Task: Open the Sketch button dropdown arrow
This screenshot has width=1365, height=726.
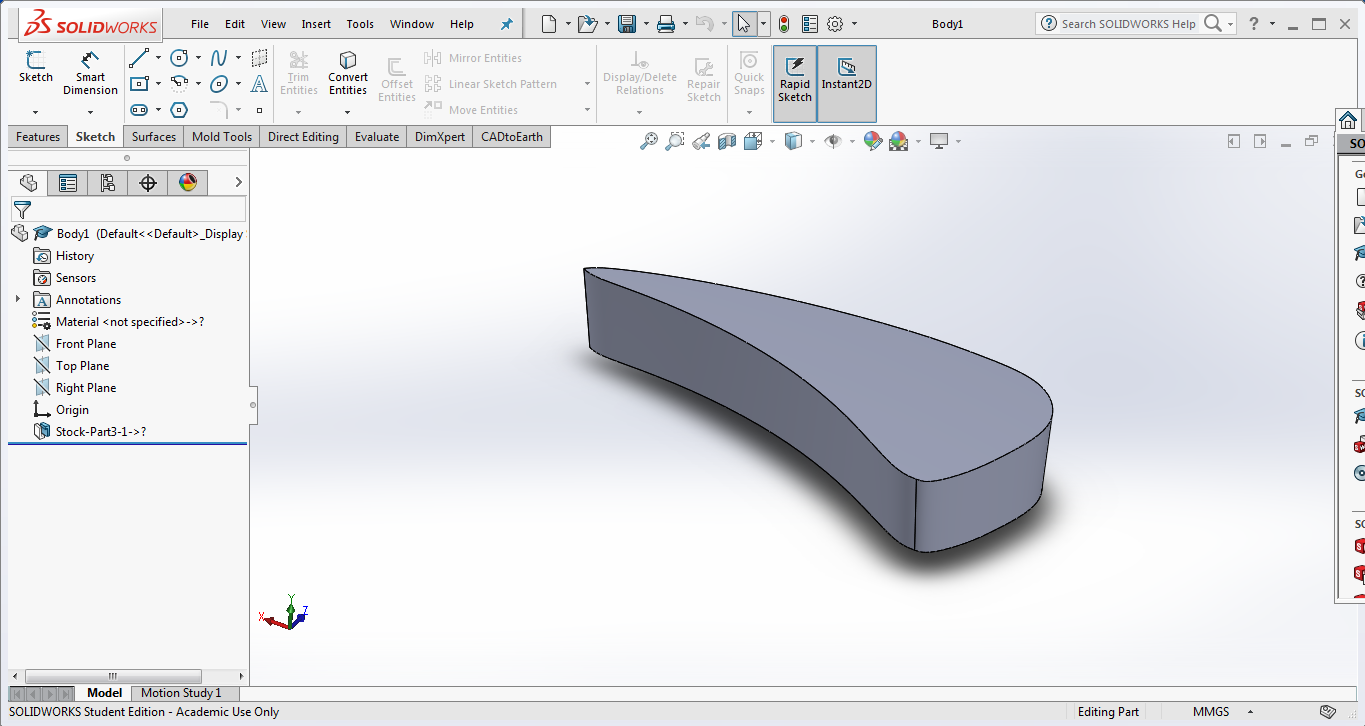Action: point(35,112)
